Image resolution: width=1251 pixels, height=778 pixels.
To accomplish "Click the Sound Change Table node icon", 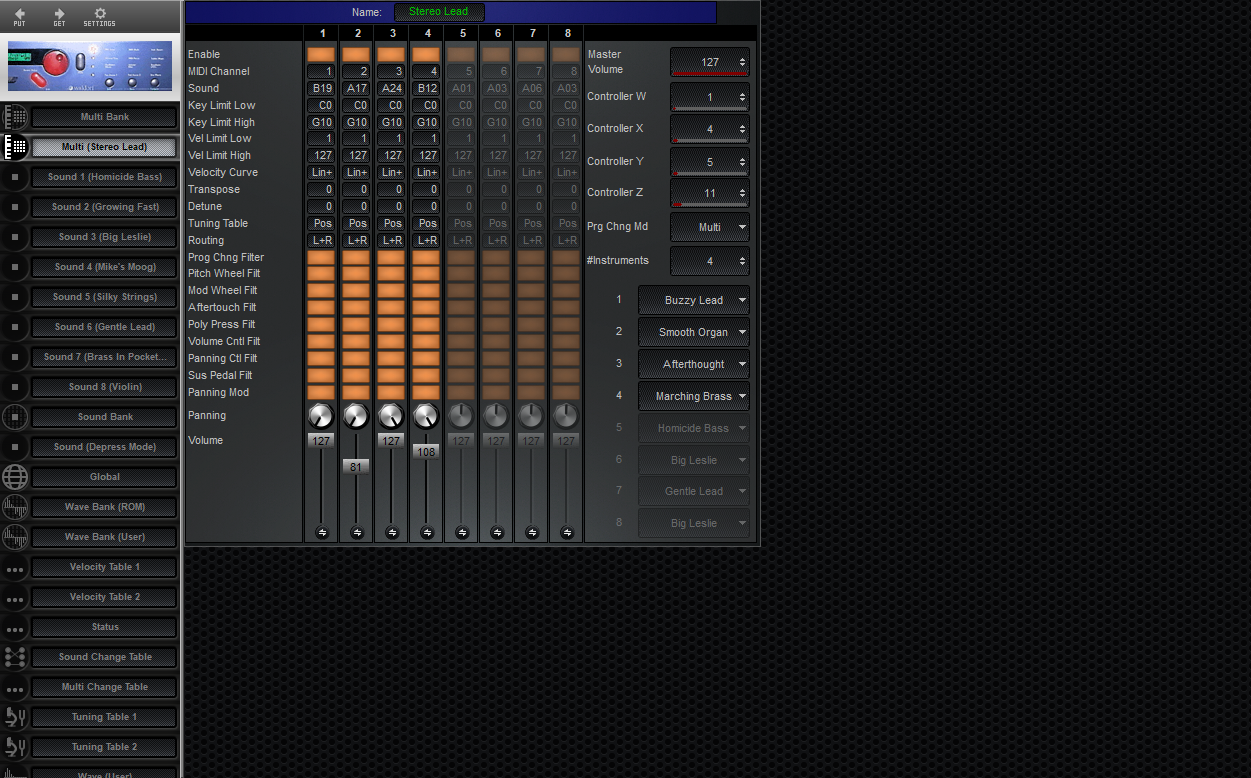I will tap(14, 657).
